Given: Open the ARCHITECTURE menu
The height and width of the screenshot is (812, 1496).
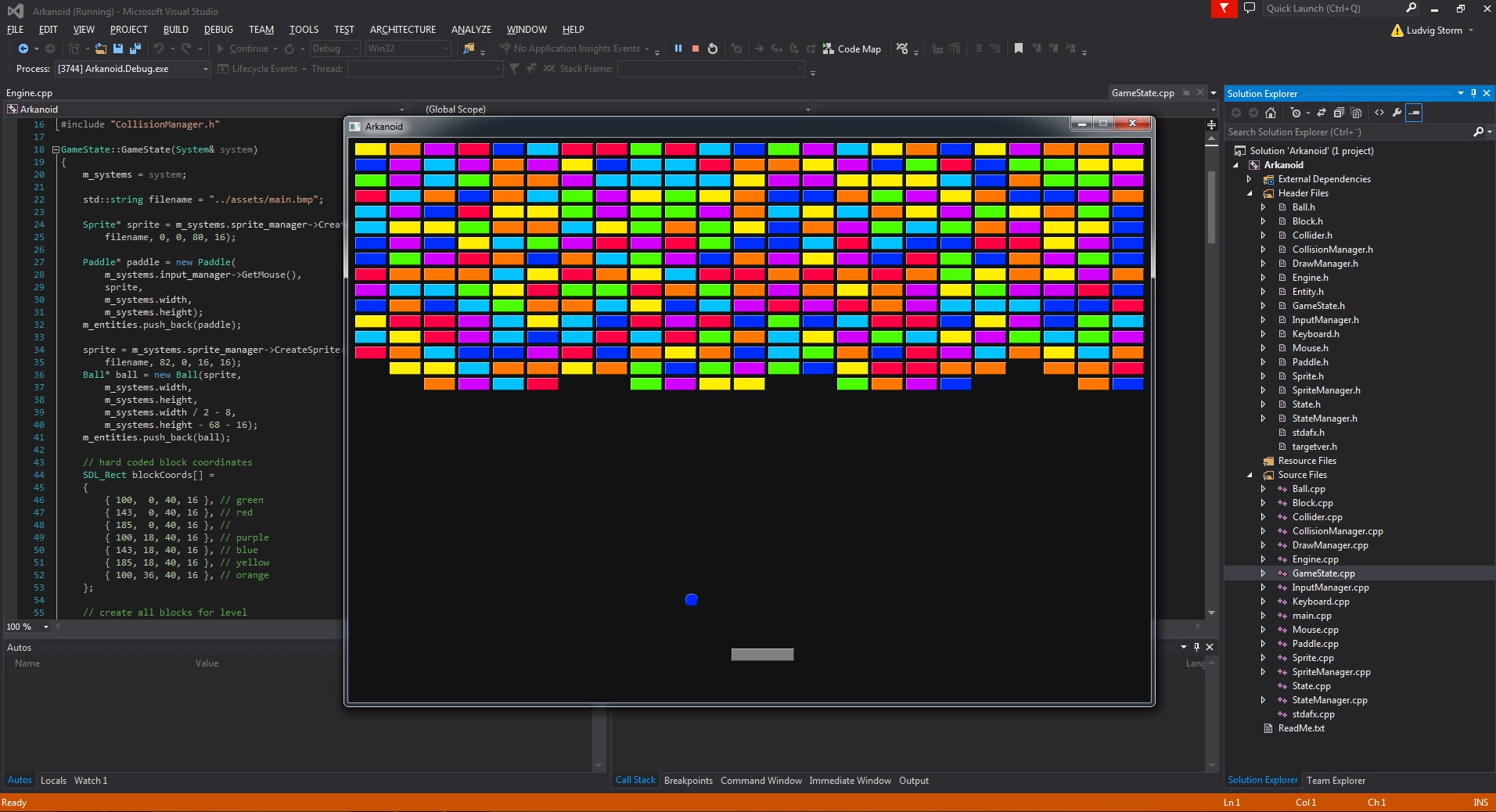Looking at the screenshot, I should click(403, 30).
